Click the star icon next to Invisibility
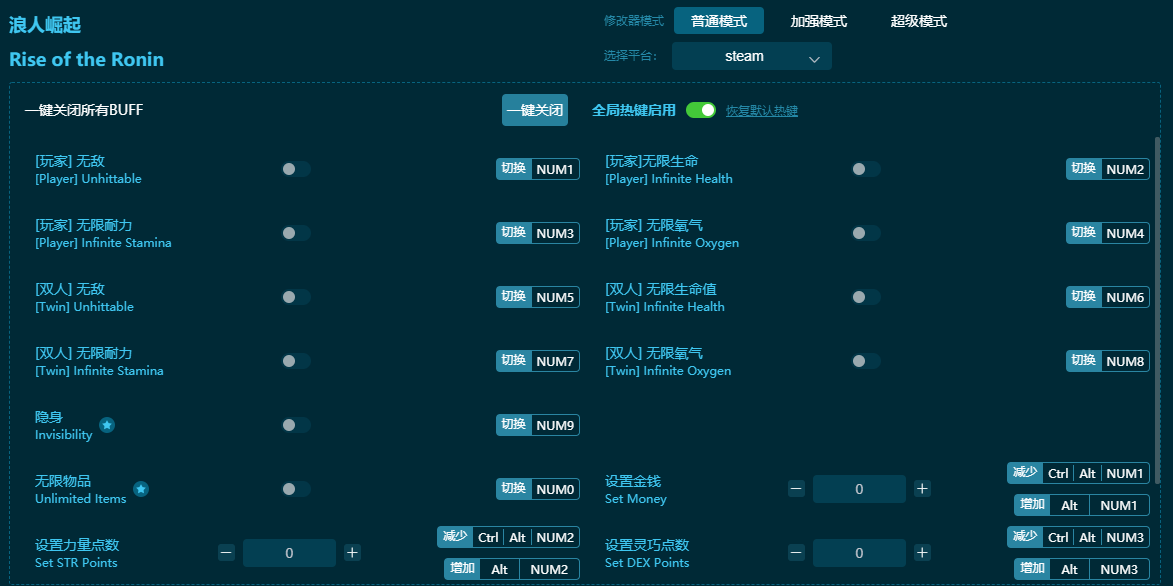Image resolution: width=1173 pixels, height=586 pixels. point(105,424)
